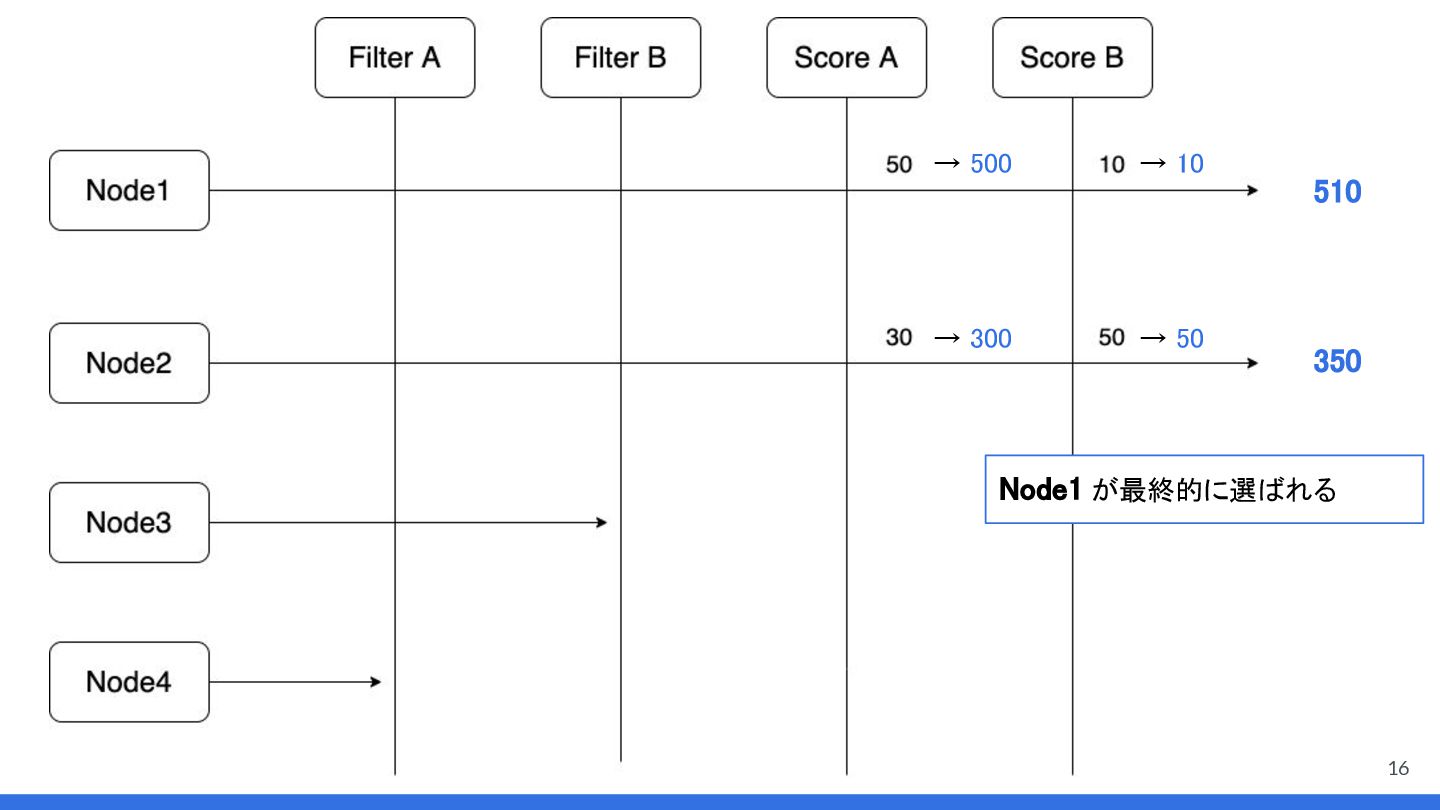The width and height of the screenshot is (1440, 810).
Task: Click the blue weighted score 300
Action: click(x=990, y=339)
